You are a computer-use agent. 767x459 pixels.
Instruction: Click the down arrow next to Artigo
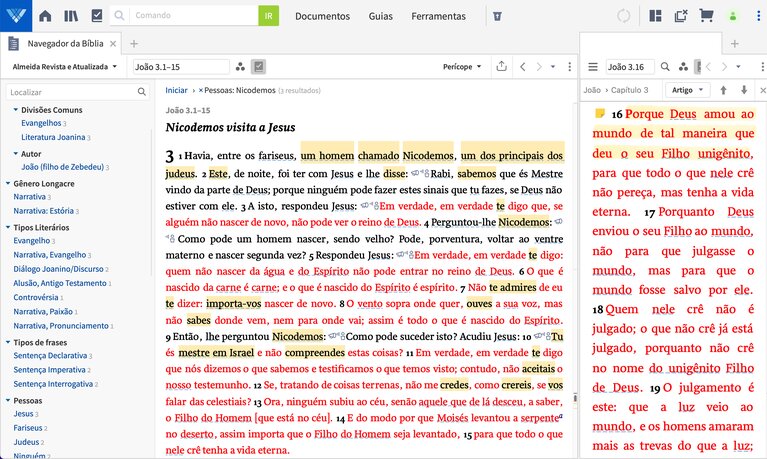pos(744,90)
